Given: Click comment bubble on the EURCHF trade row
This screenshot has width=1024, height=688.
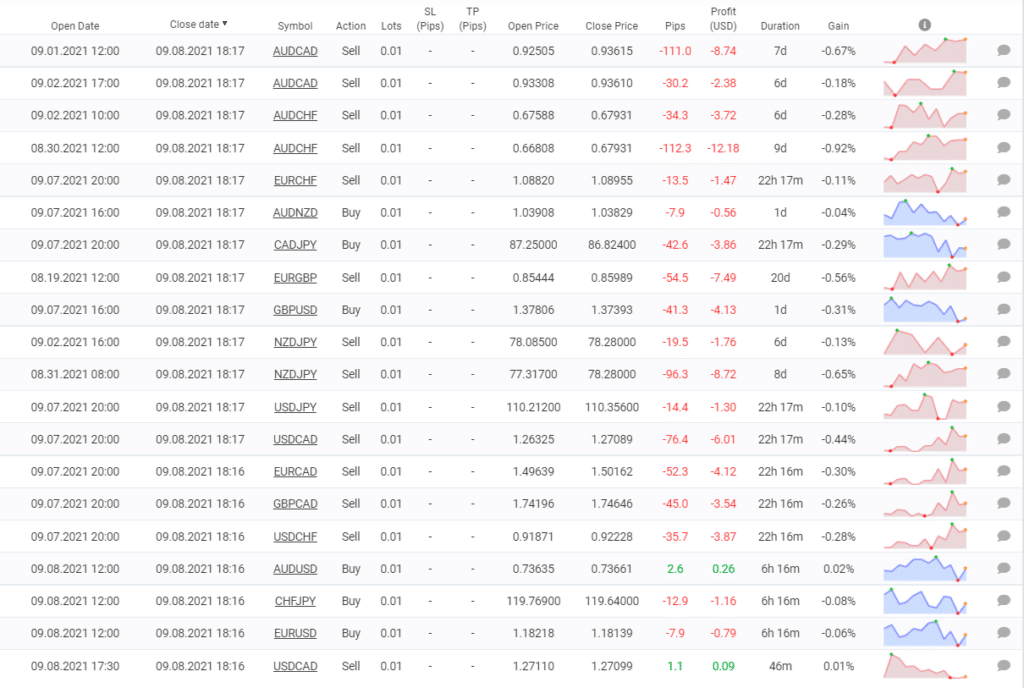Looking at the screenshot, I should coord(1004,180).
